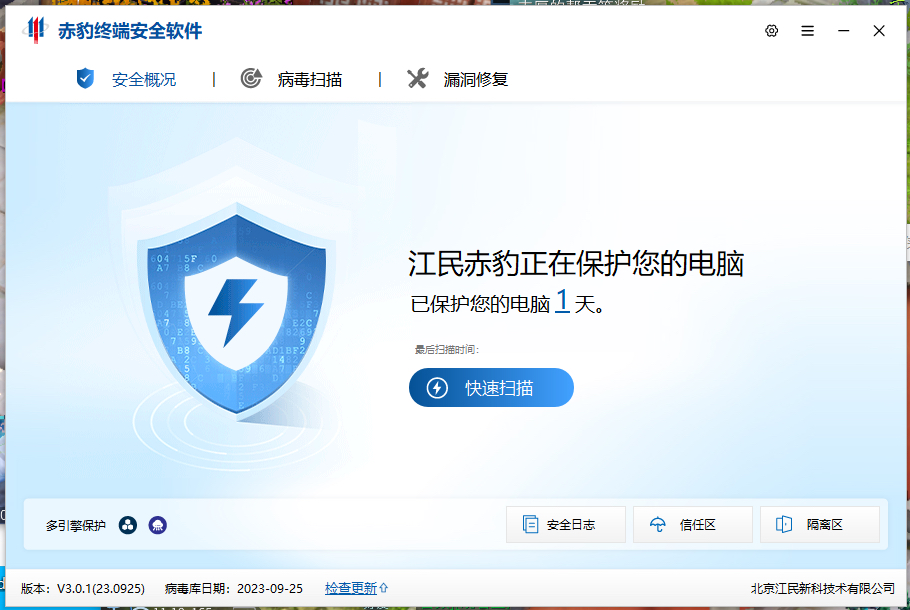Click the 多引擎保护 label
Screen dimensions: 910x610
coord(76,526)
